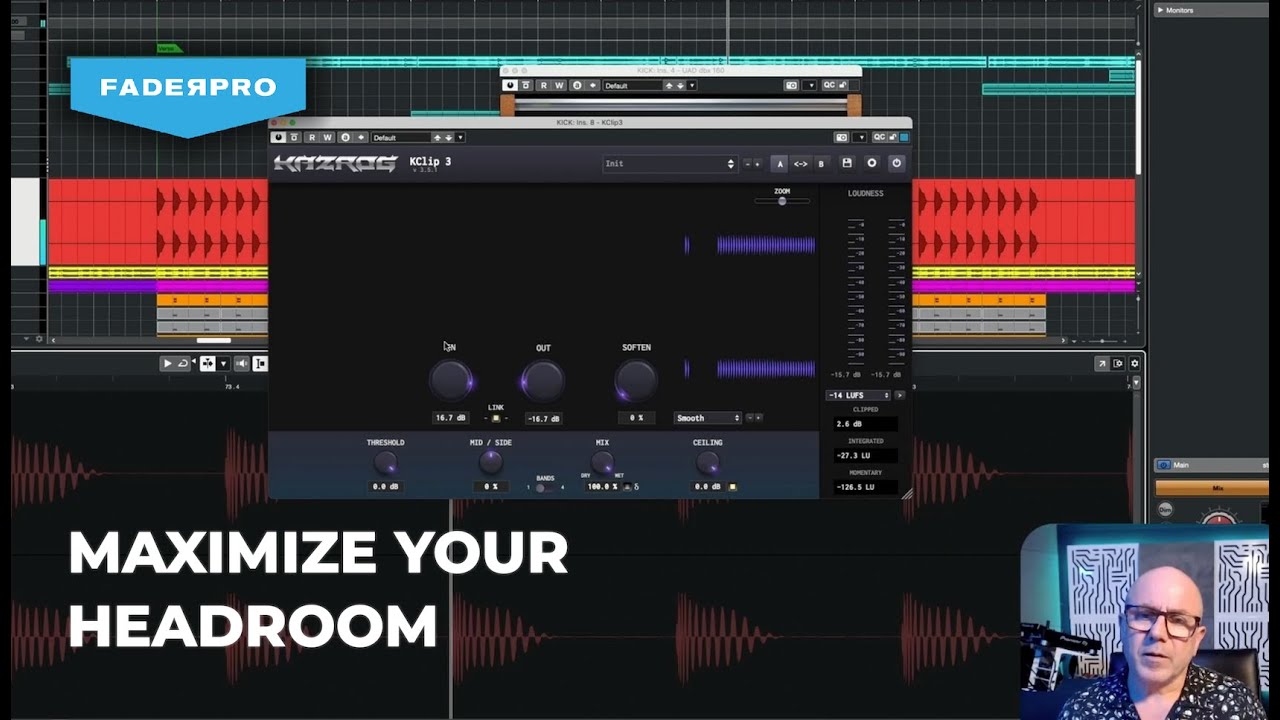Viewport: 1280px width, 720px height.
Task: Toggle the KClip3 window activate effect button
Action: 279,137
